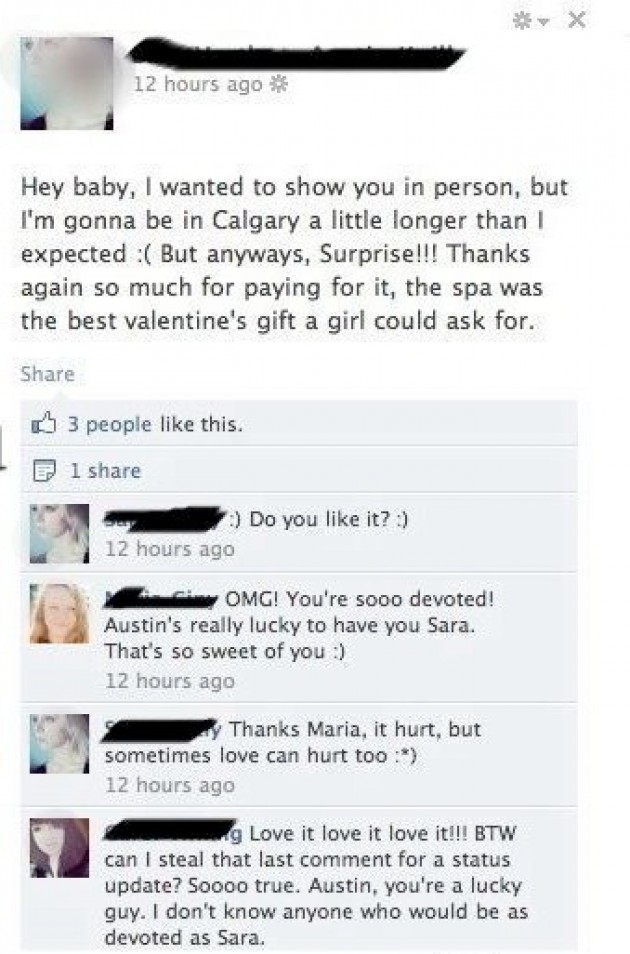Click timestamp under 'Thanks Maria' comment
This screenshot has height=954, width=630.
170,785
